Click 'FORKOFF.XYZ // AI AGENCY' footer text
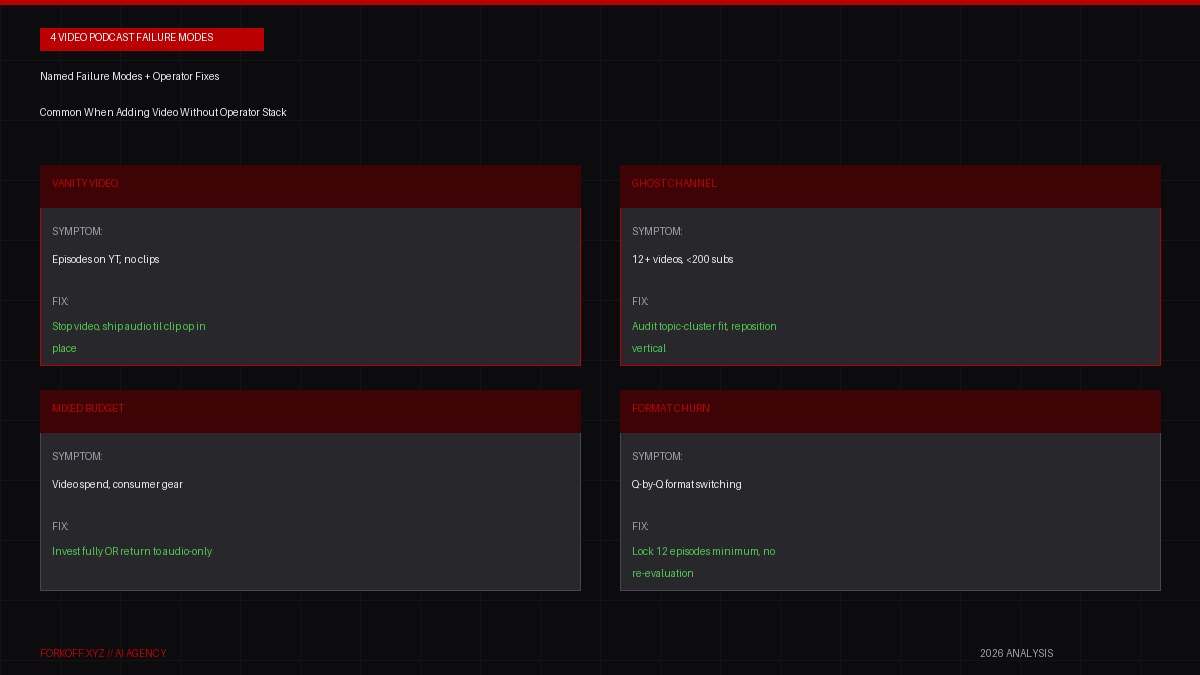This screenshot has width=1200, height=675. [x=103, y=654]
